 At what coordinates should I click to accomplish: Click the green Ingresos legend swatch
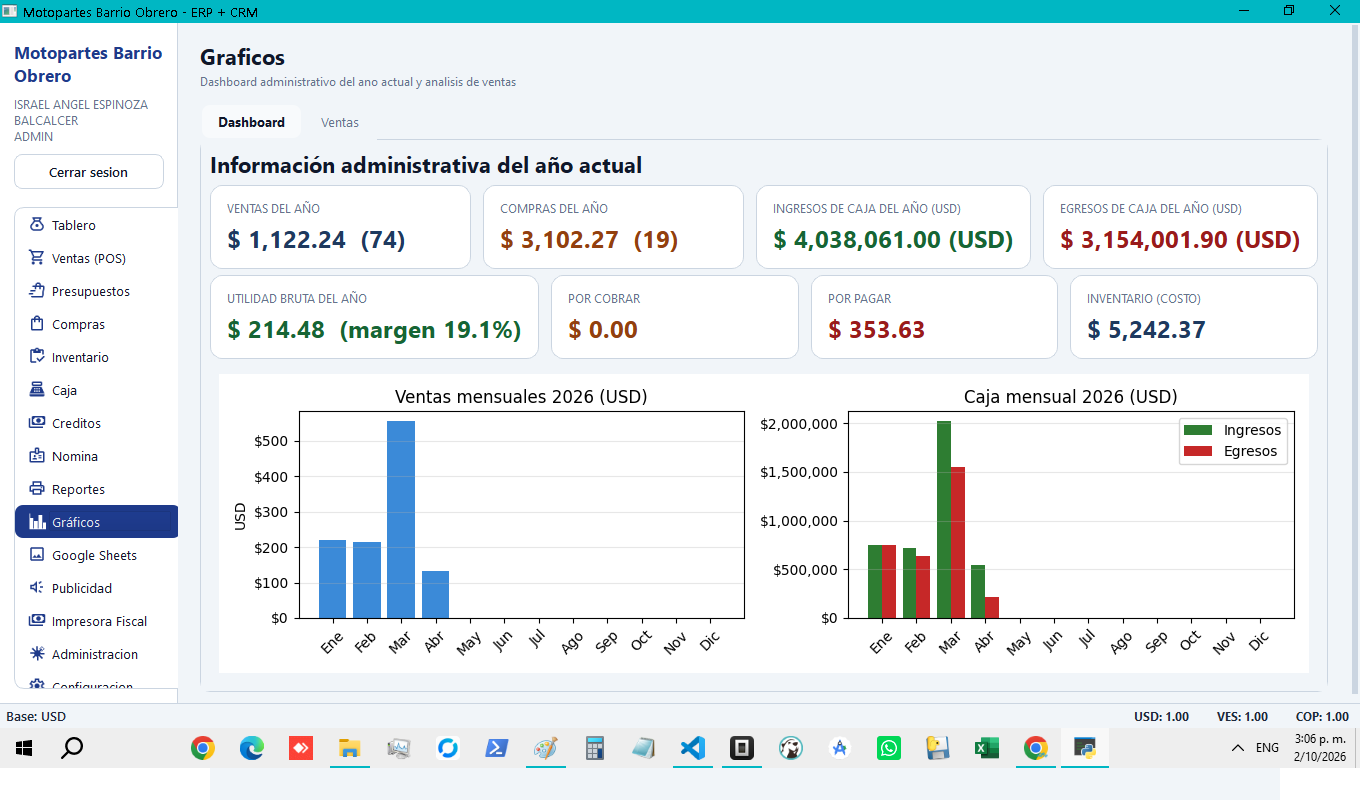(1198, 430)
